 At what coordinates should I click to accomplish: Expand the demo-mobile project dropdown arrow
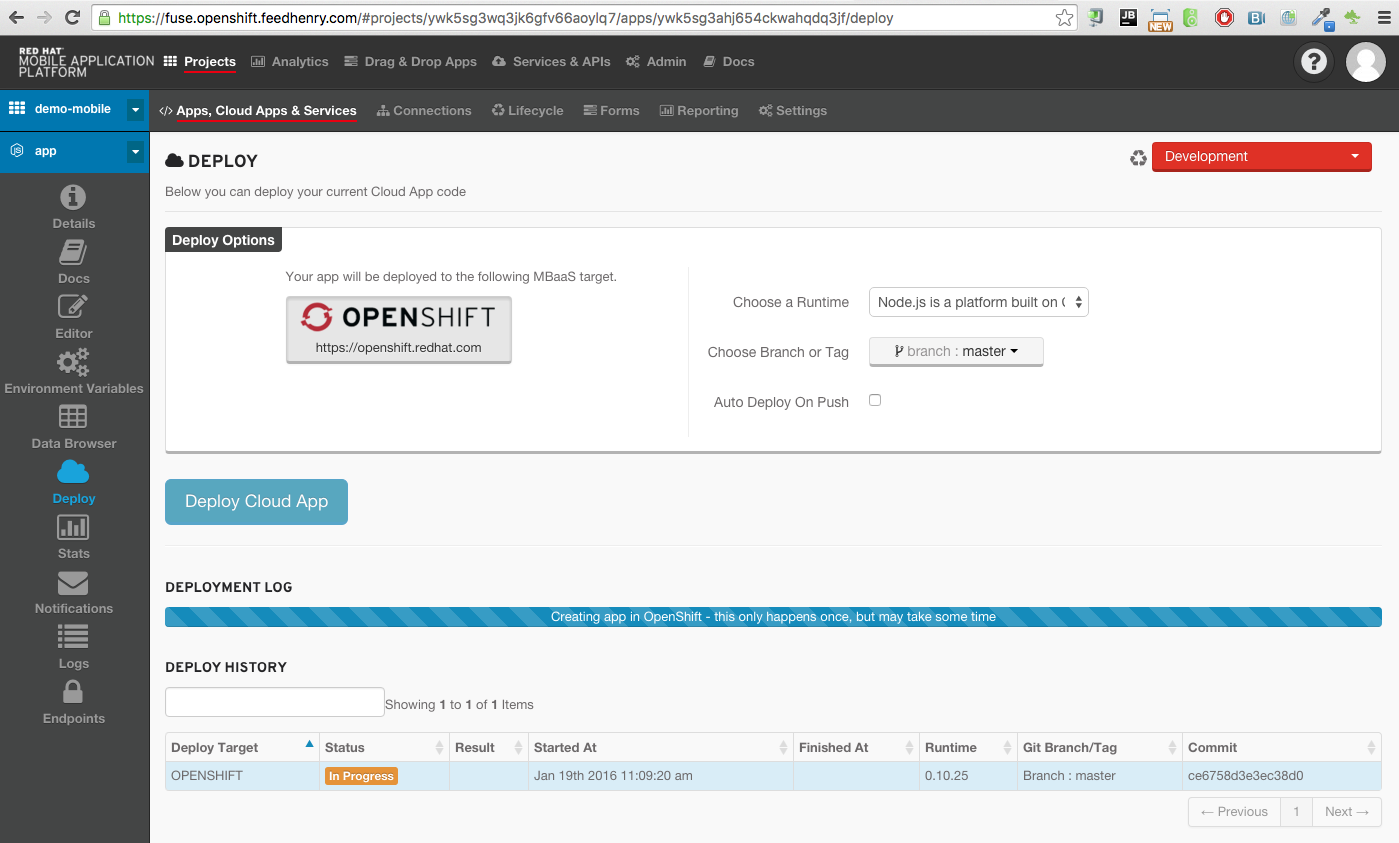[x=136, y=110]
